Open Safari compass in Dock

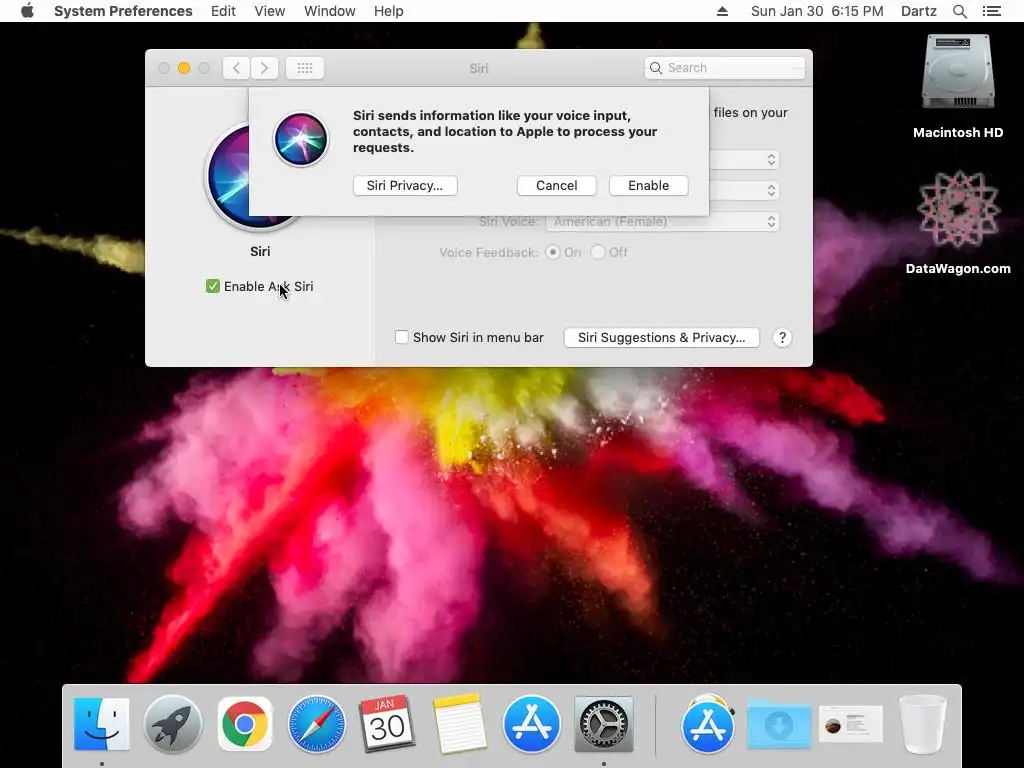coord(317,724)
